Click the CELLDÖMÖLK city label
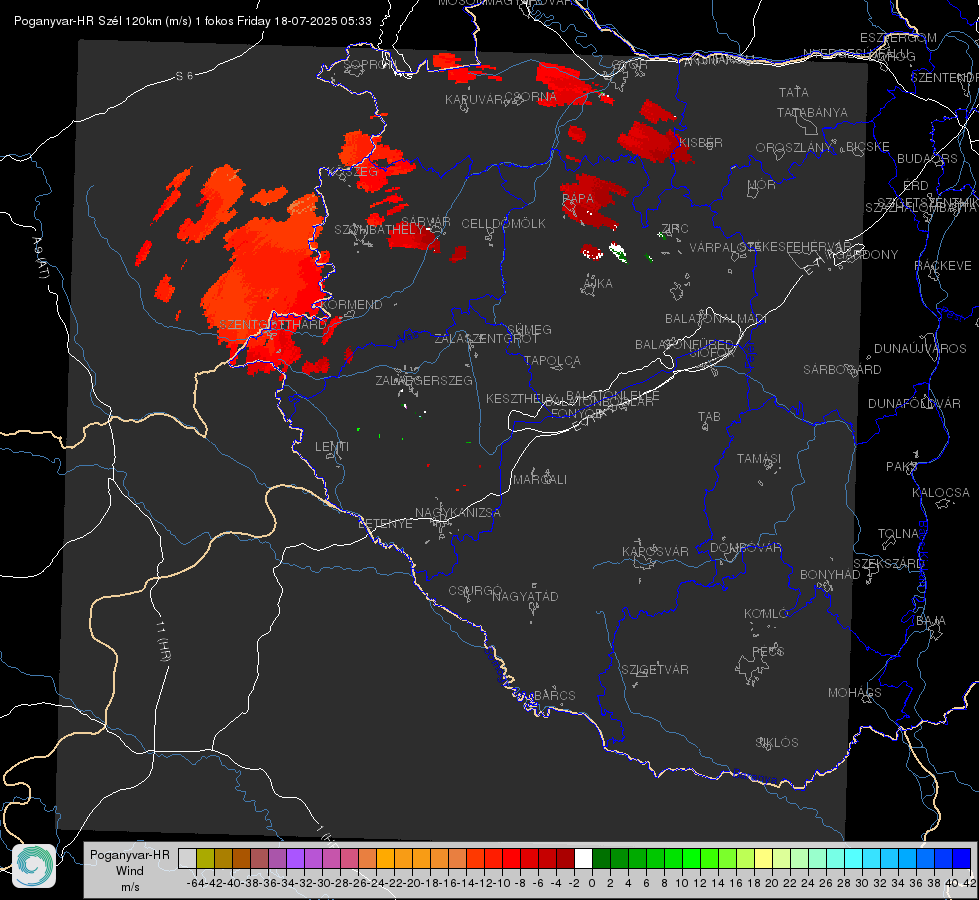979x900 pixels. tap(503, 224)
